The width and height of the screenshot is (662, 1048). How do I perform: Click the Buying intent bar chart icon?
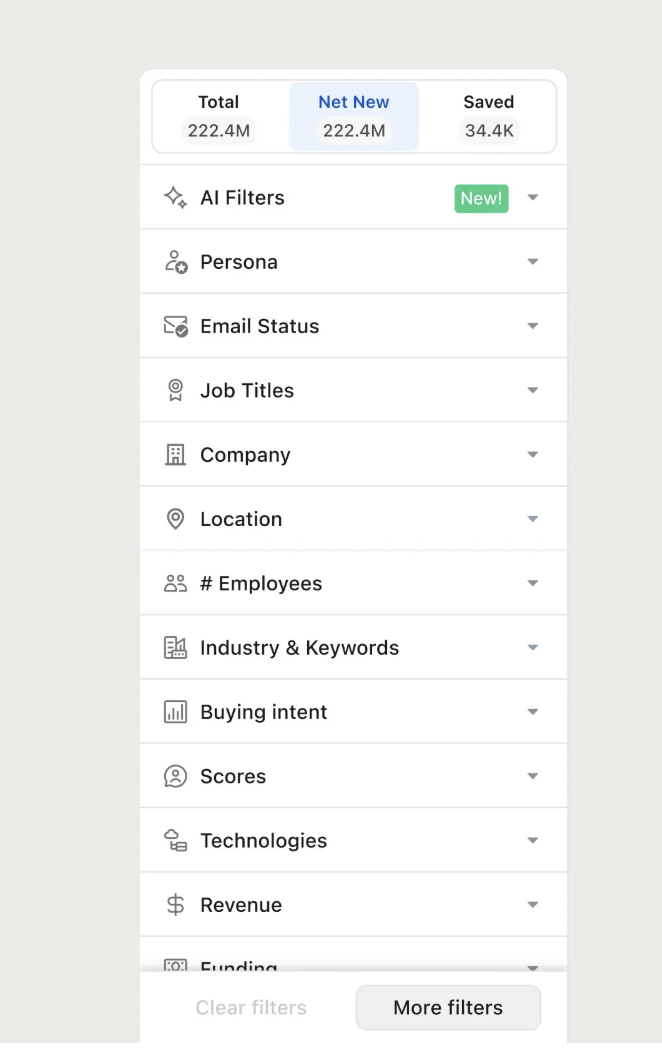tap(175, 712)
